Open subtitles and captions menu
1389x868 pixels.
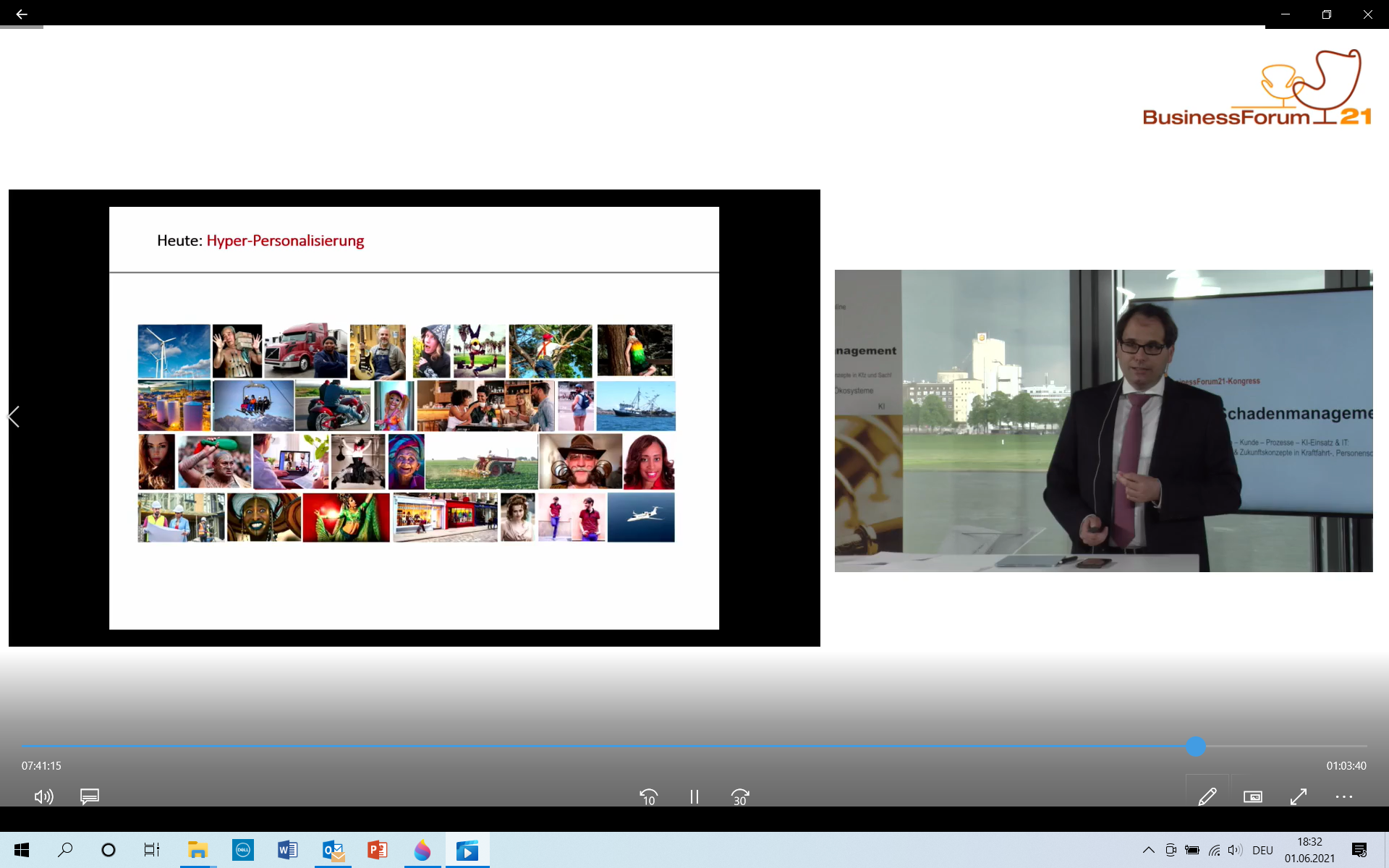click(x=90, y=796)
